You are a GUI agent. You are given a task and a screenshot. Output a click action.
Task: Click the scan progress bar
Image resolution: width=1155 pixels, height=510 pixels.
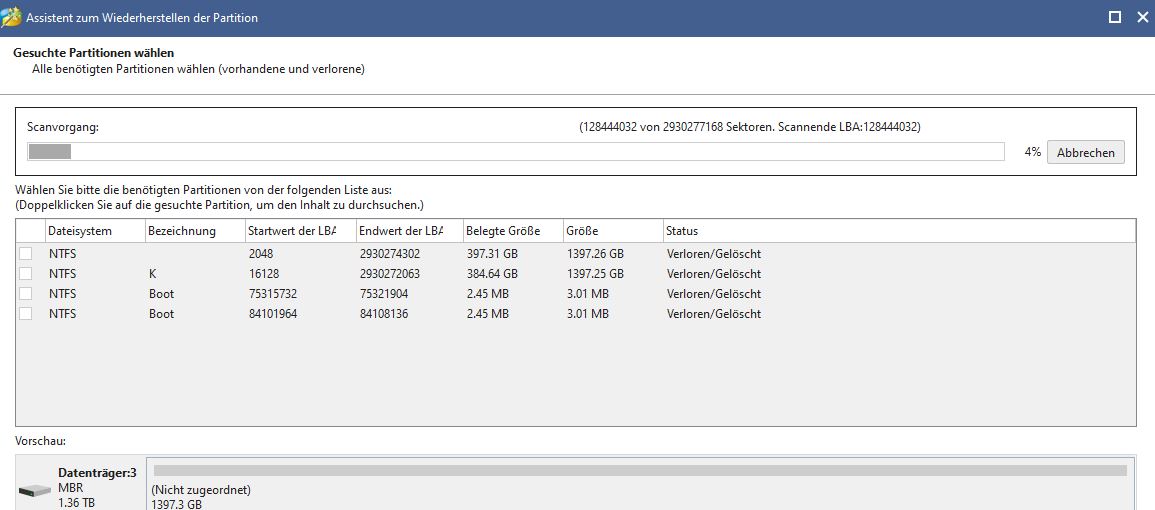point(515,152)
